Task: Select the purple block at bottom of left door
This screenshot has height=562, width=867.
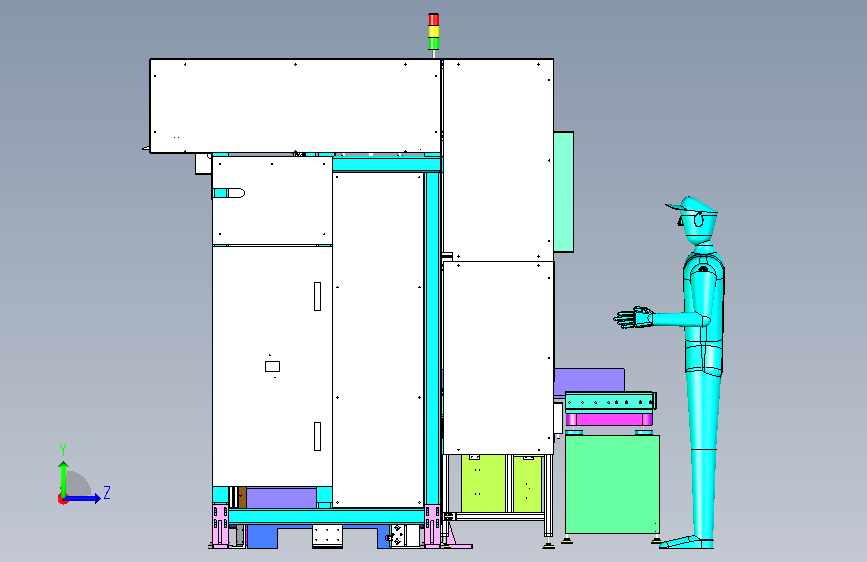Action: coord(281,498)
